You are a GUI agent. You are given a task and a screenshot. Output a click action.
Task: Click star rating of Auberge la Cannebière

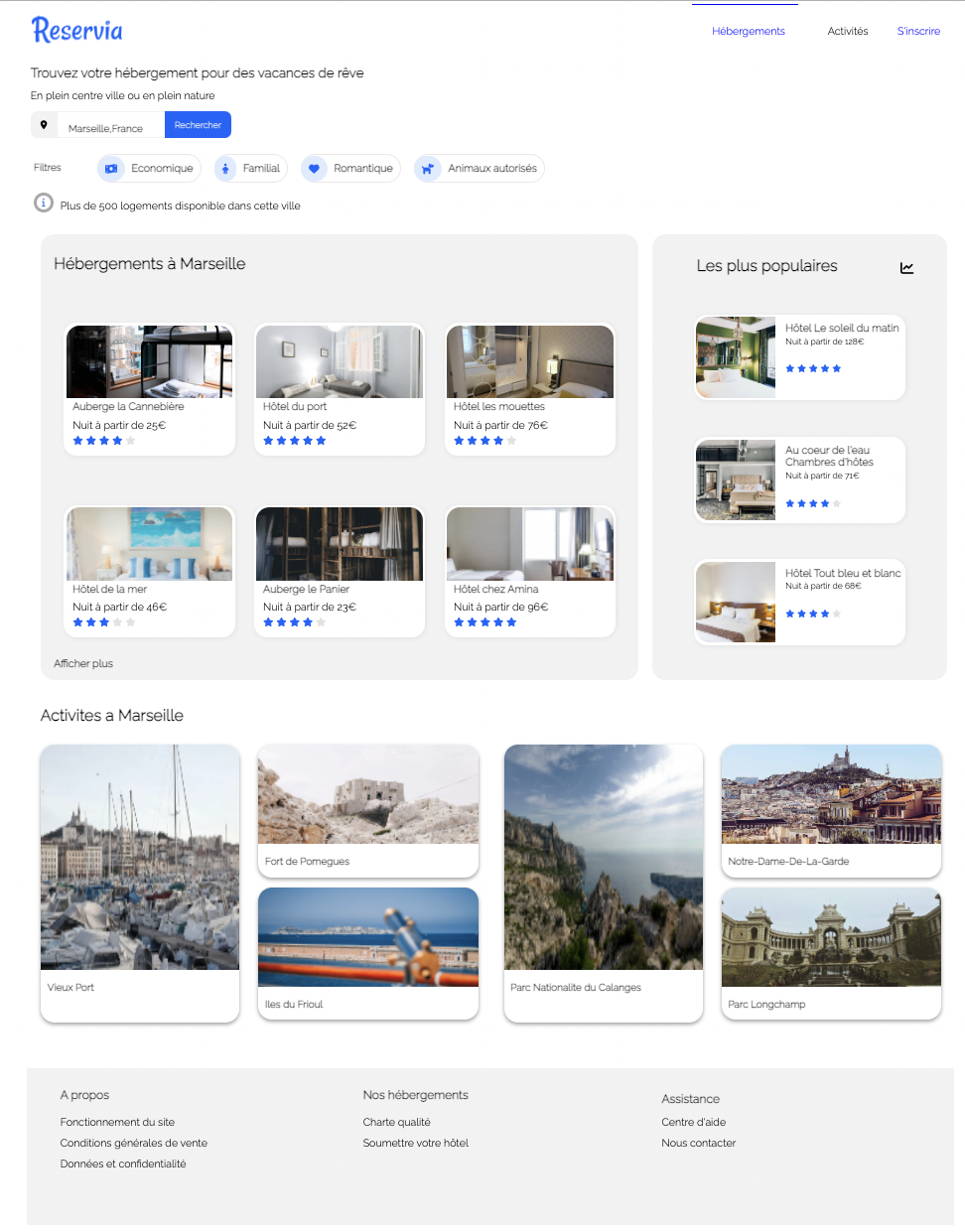click(x=103, y=441)
